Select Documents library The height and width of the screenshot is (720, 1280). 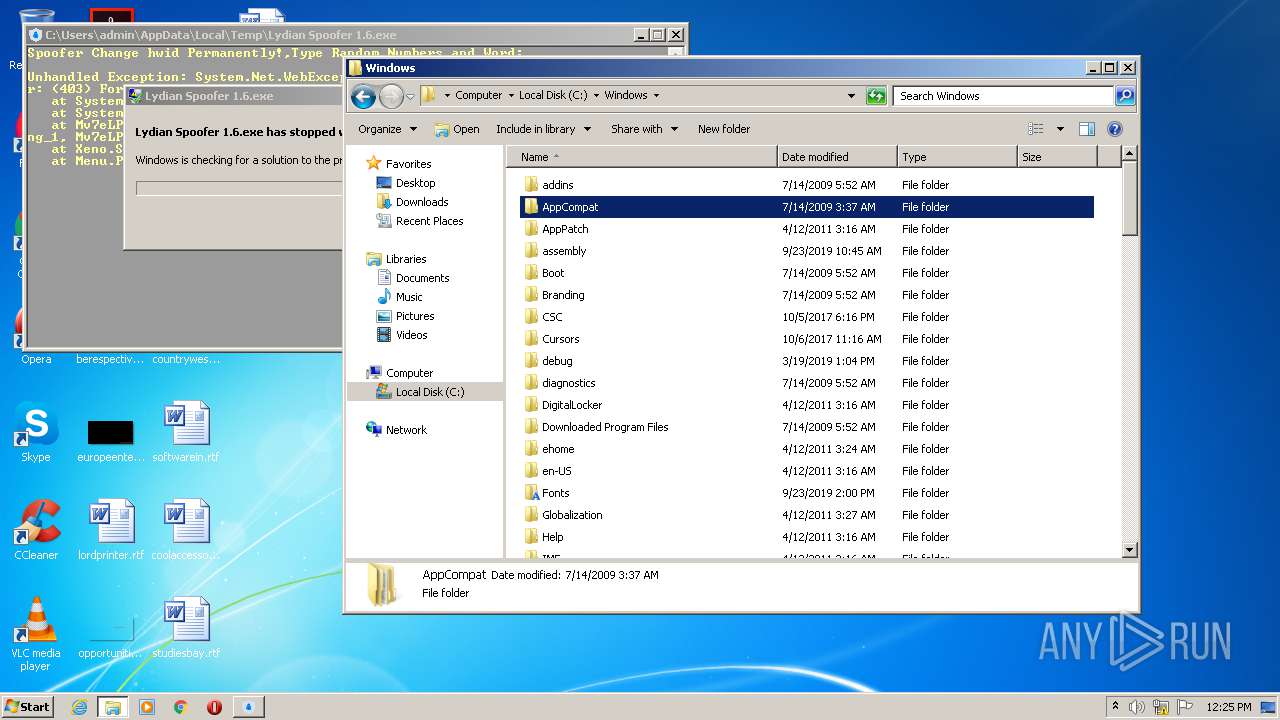422,278
